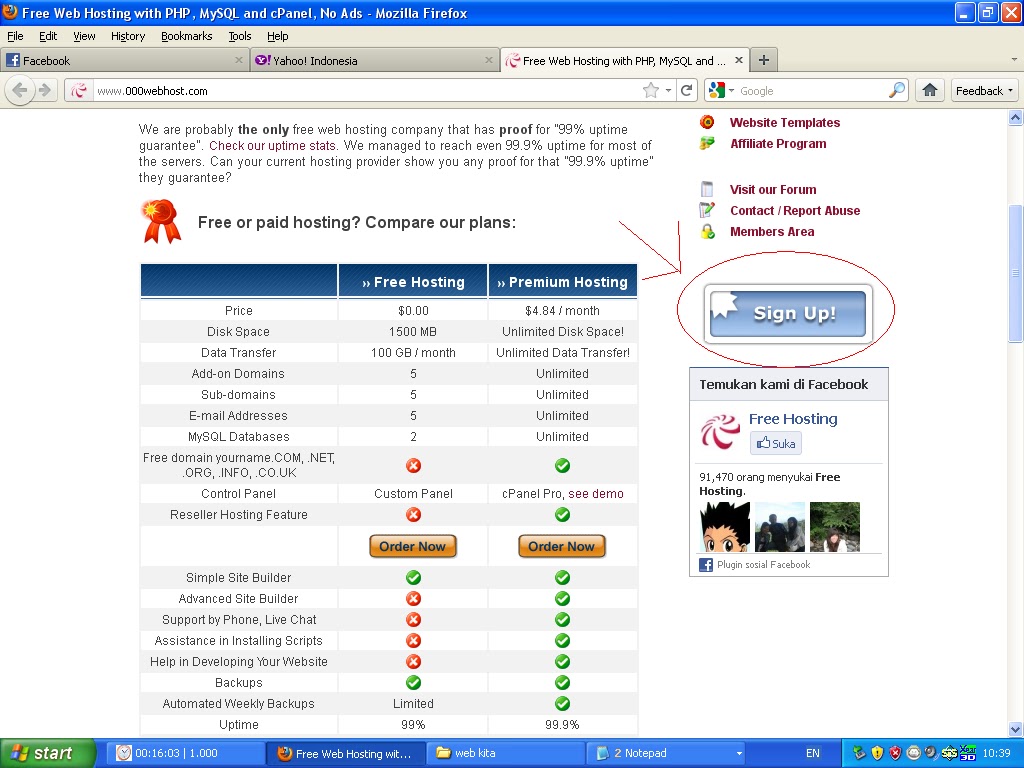The height and width of the screenshot is (768, 1024).
Task: Click the EN language bar indicator
Action: coord(812,753)
